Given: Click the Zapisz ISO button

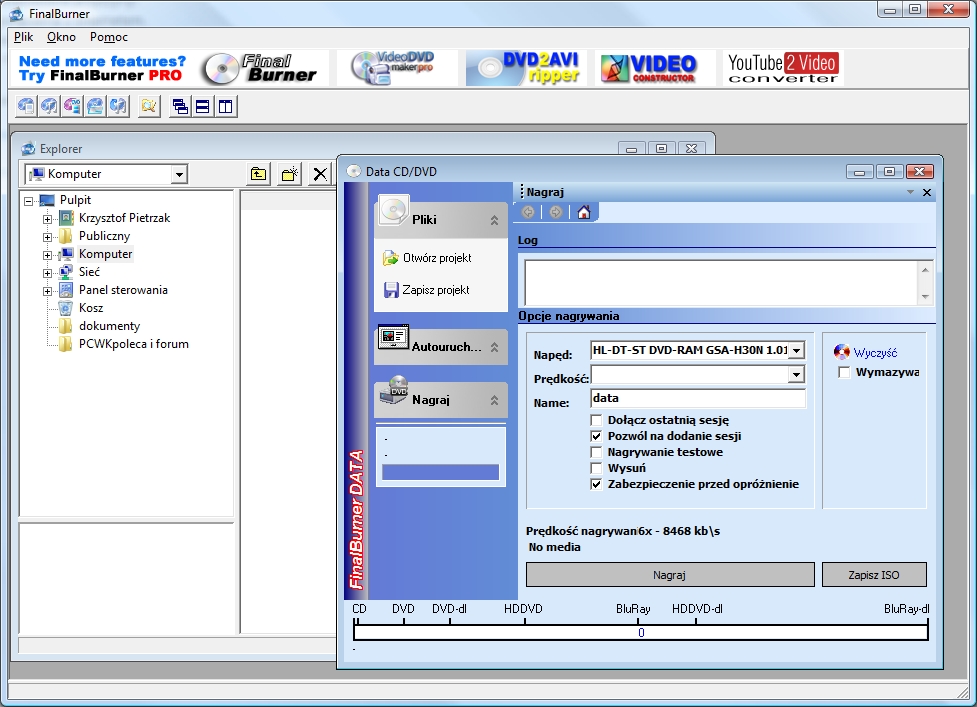Looking at the screenshot, I should click(874, 575).
